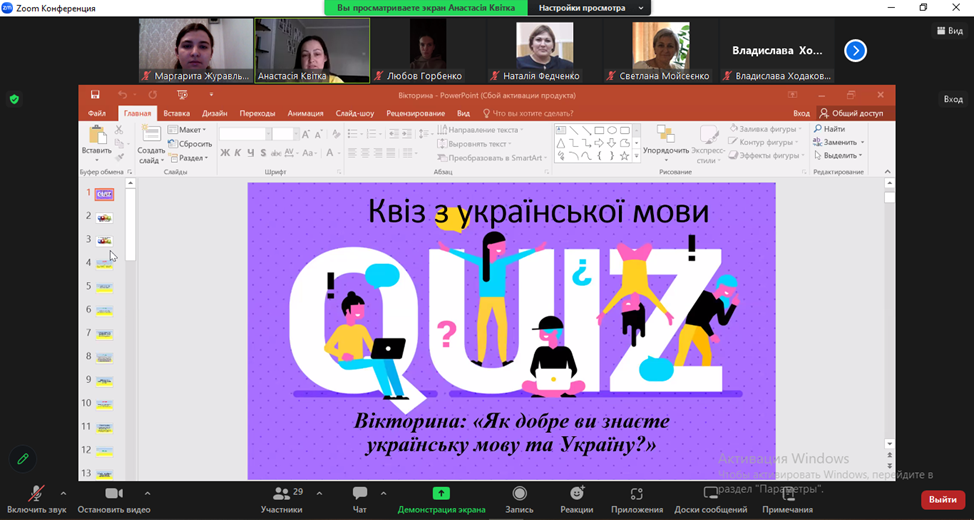Click the green pencil annotate icon

pyautogui.click(x=23, y=459)
